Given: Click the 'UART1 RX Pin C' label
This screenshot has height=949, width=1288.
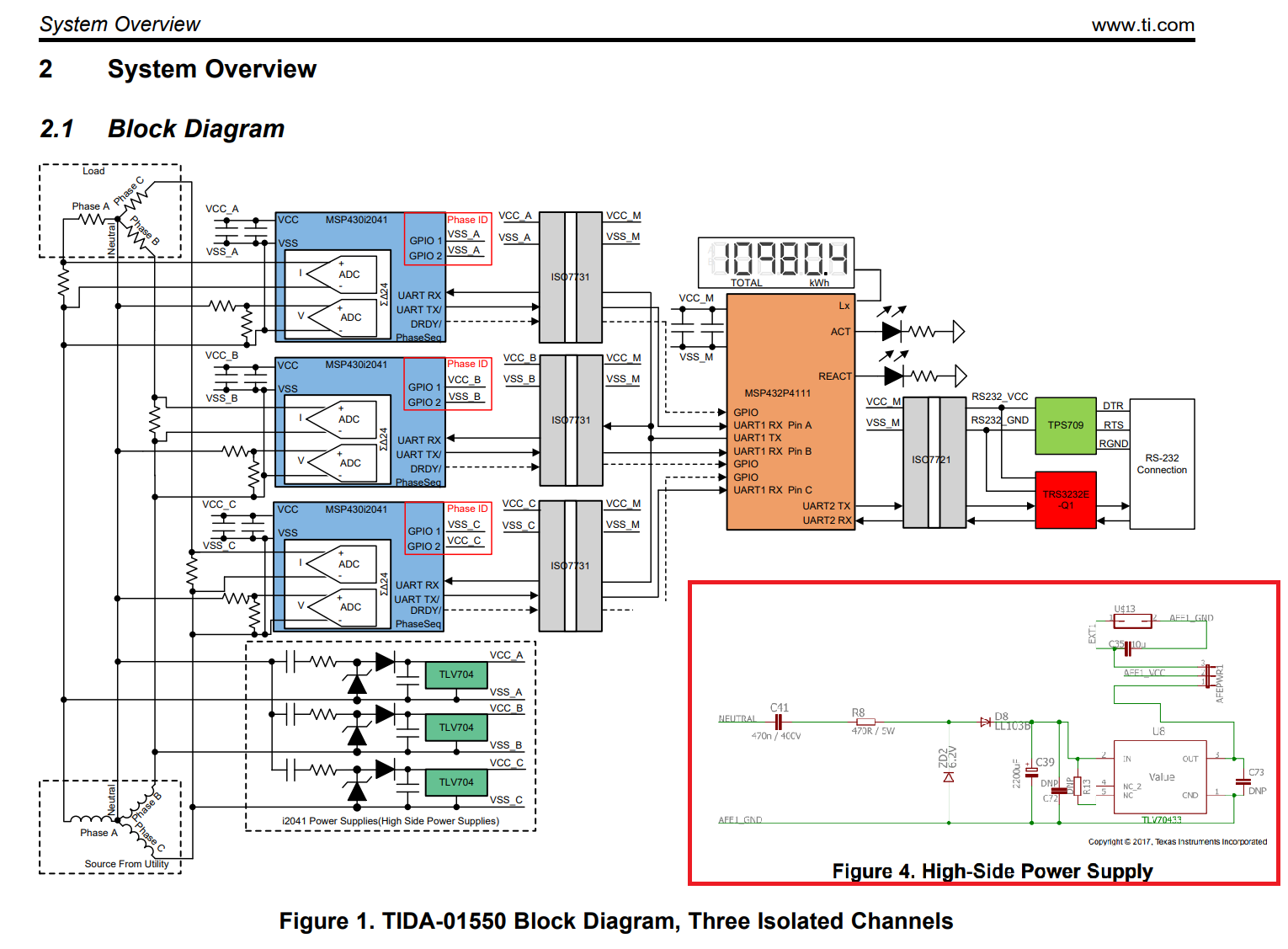Looking at the screenshot, I should point(773,490).
